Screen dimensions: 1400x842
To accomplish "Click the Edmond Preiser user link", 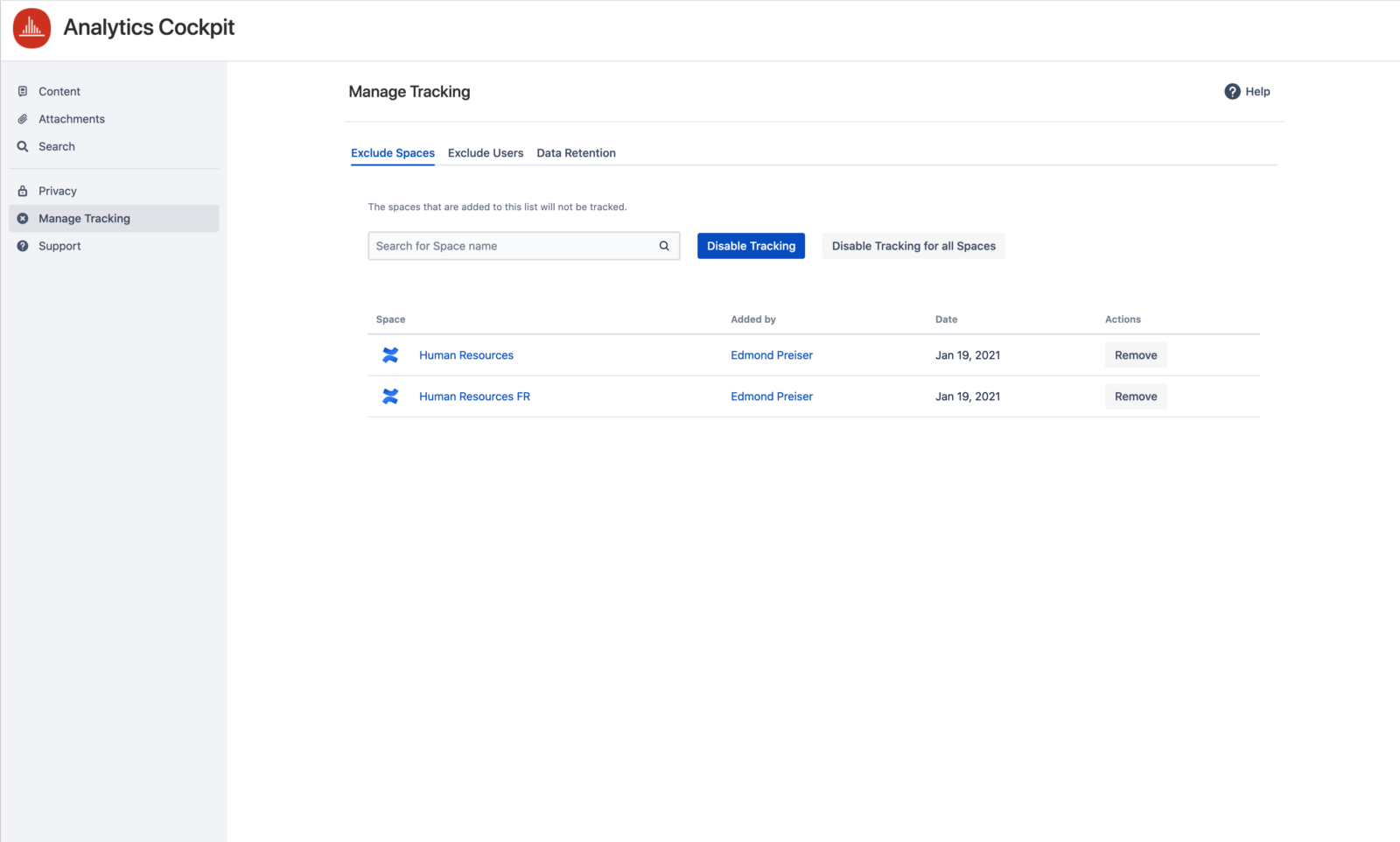I will (x=771, y=354).
